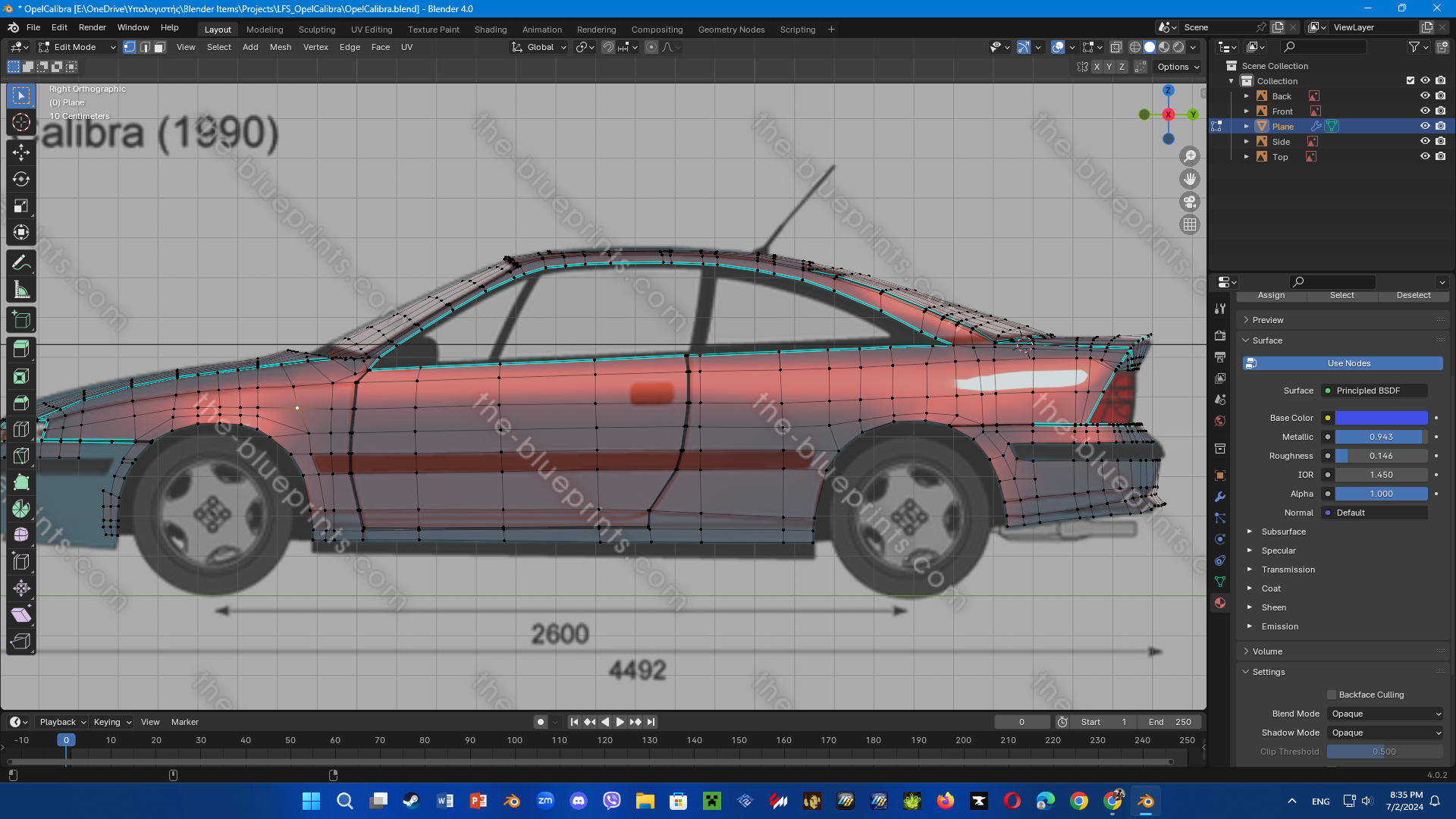Toggle visibility of the Top object
This screenshot has width=1456, height=819.
(1424, 157)
